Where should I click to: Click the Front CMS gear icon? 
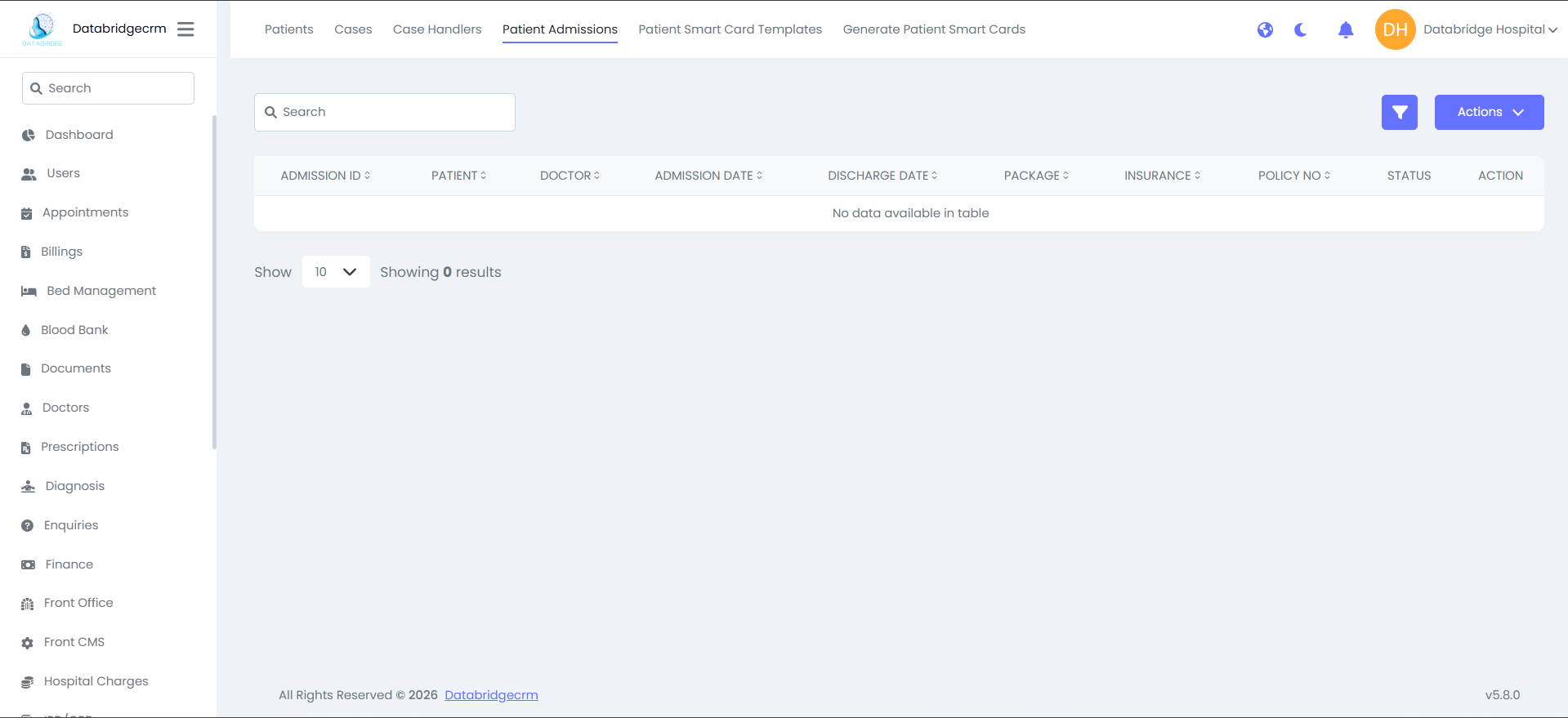pyautogui.click(x=28, y=643)
